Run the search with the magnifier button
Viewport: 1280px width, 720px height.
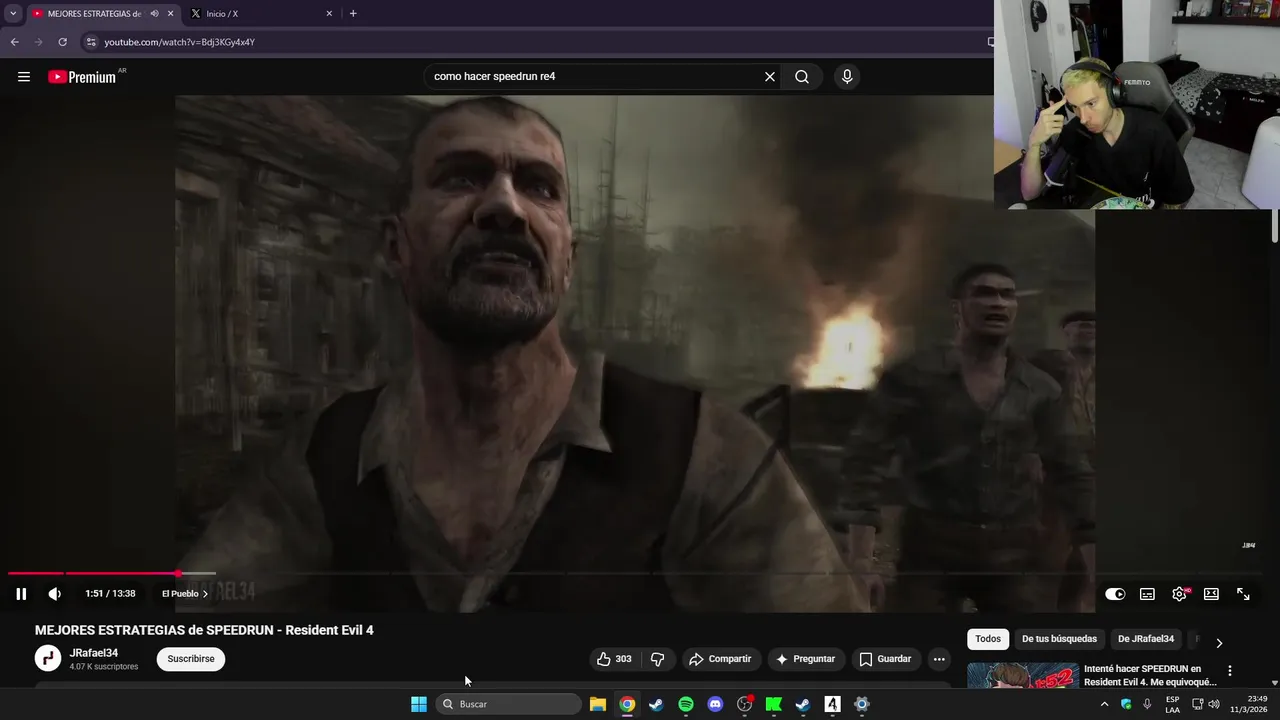pos(802,77)
